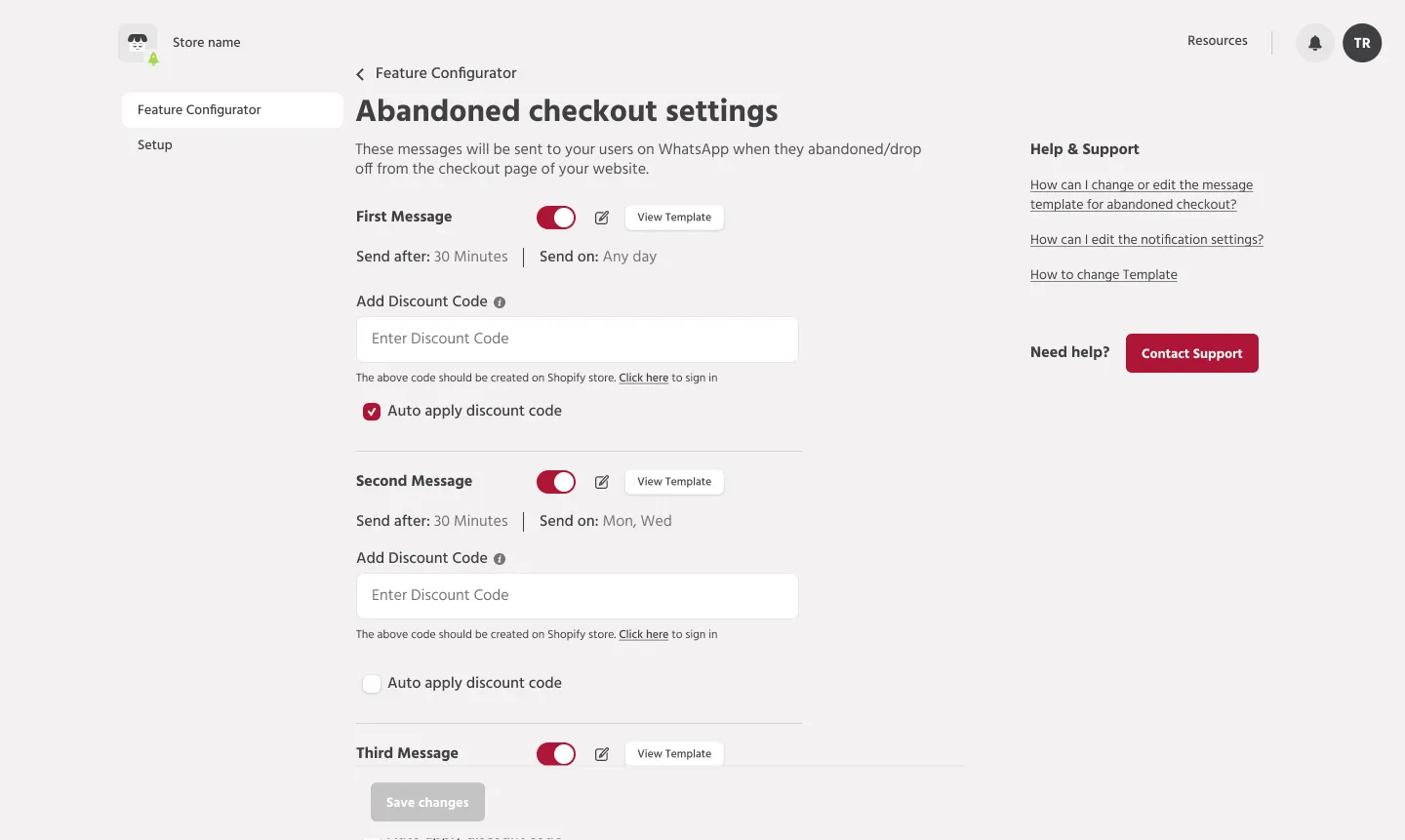Screen dimensions: 1405x840
Task: Open How to change Template link
Action: 1104,275
